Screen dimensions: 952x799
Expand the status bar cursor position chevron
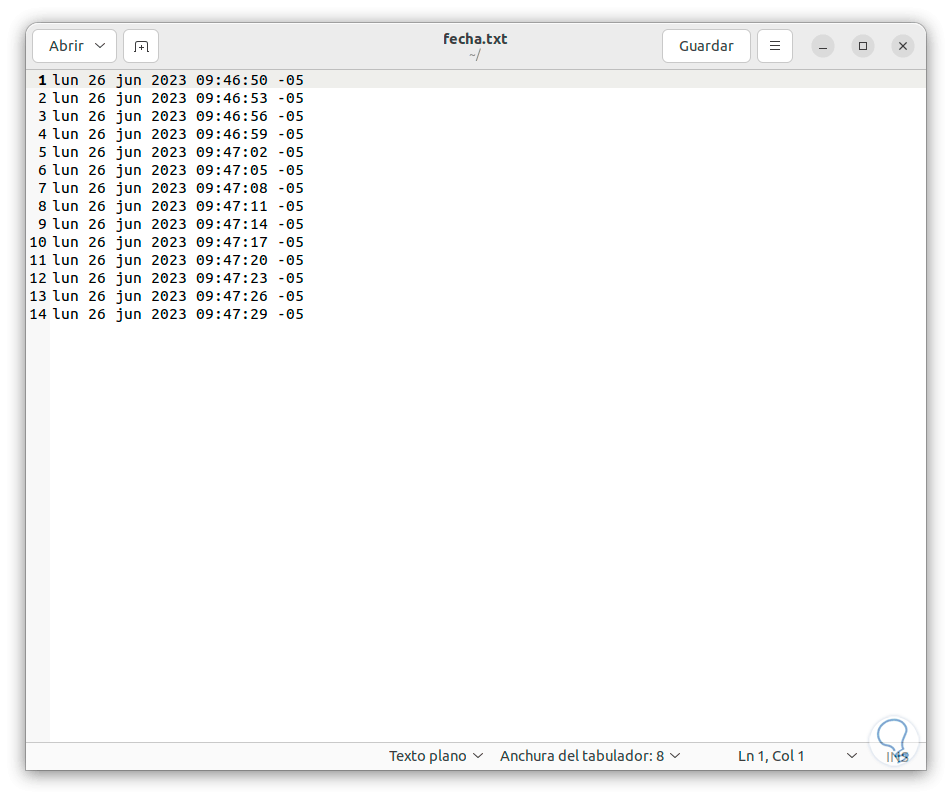(x=852, y=756)
